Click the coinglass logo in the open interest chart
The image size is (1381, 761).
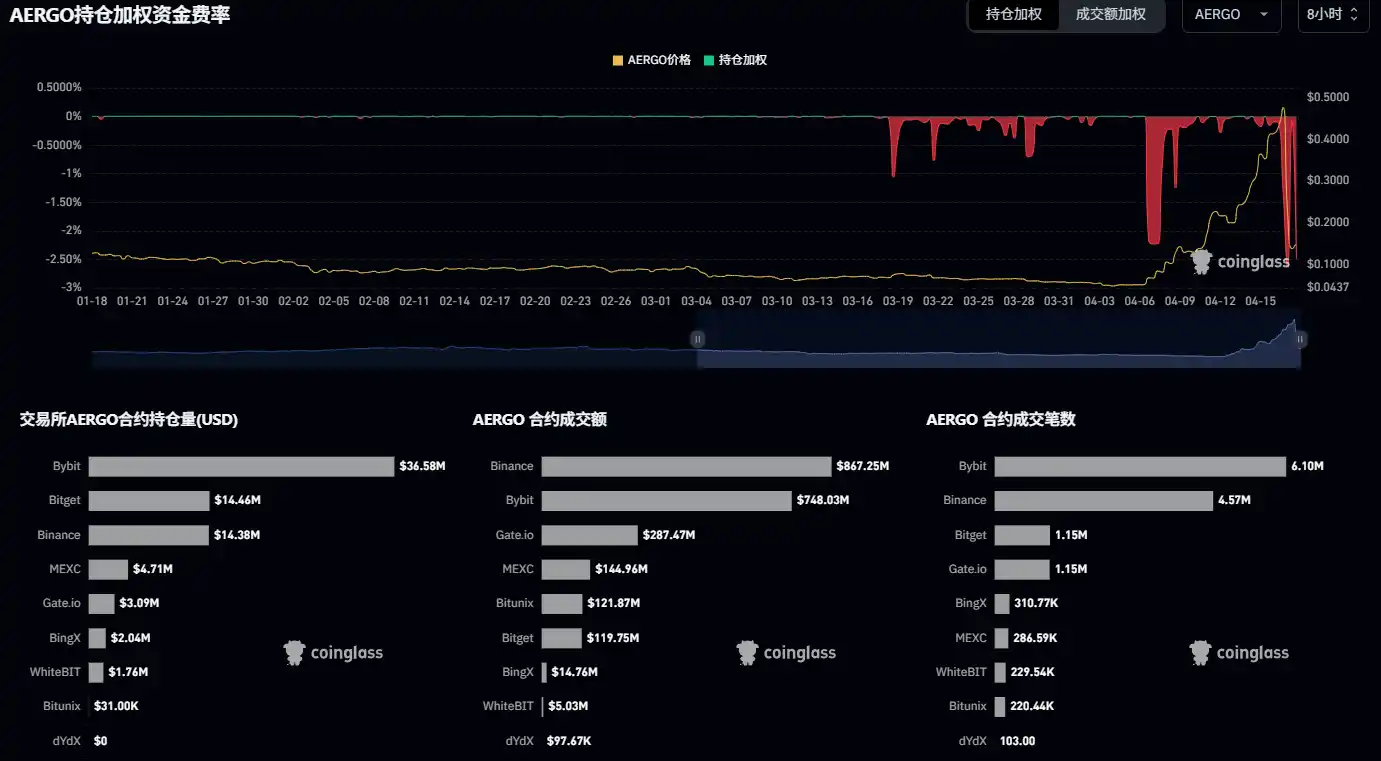[334, 653]
